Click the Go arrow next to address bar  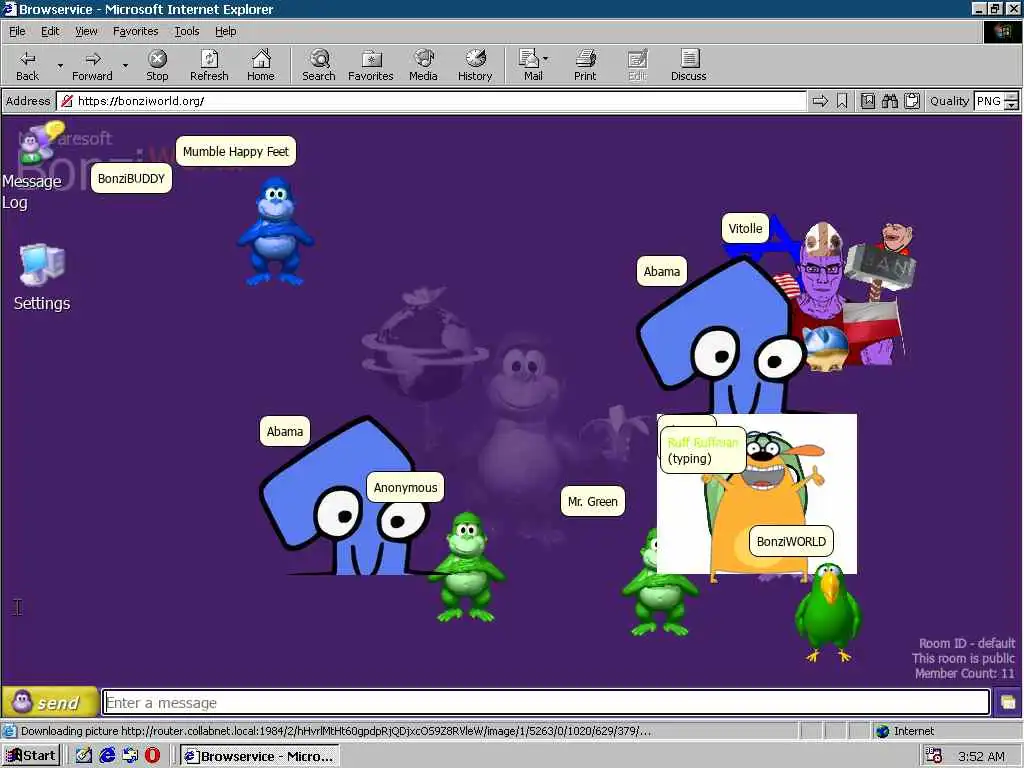coord(820,101)
